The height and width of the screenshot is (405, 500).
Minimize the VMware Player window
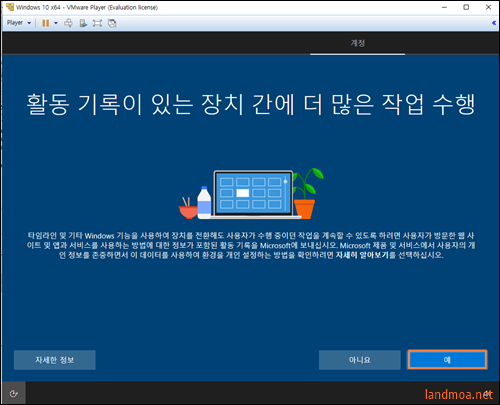tap(444, 7)
